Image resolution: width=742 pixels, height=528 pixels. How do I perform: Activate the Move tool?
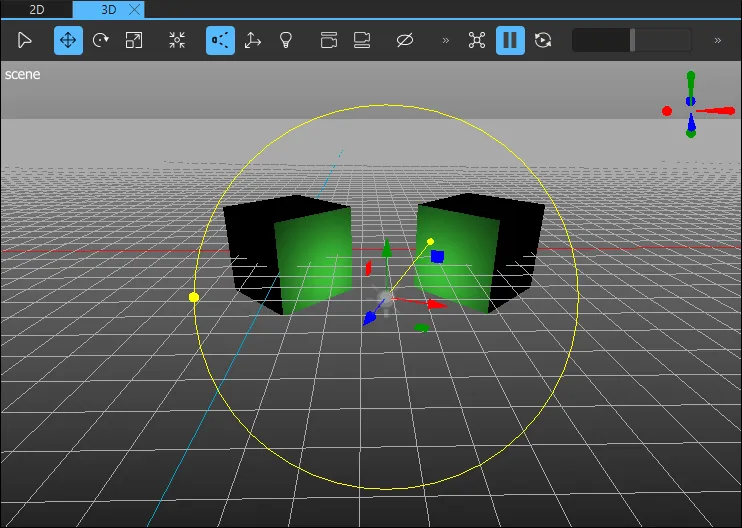tap(68, 40)
